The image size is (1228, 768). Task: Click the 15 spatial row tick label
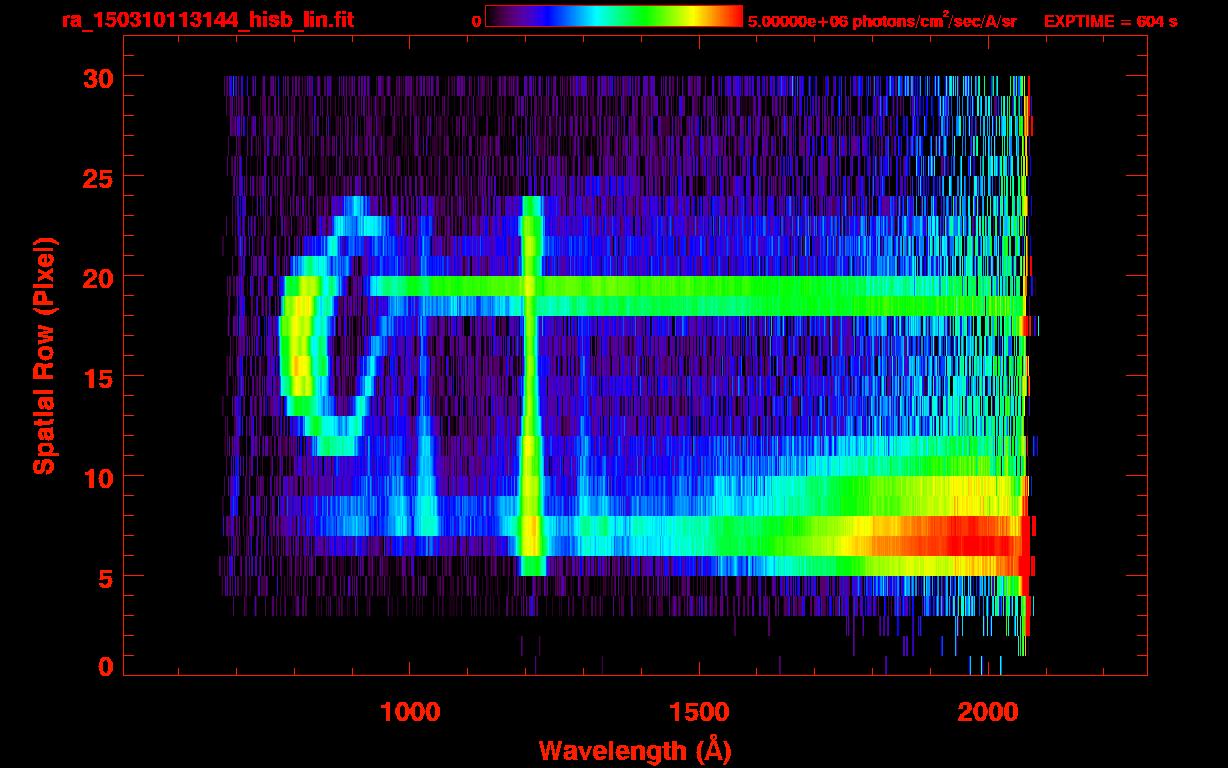coord(97,377)
